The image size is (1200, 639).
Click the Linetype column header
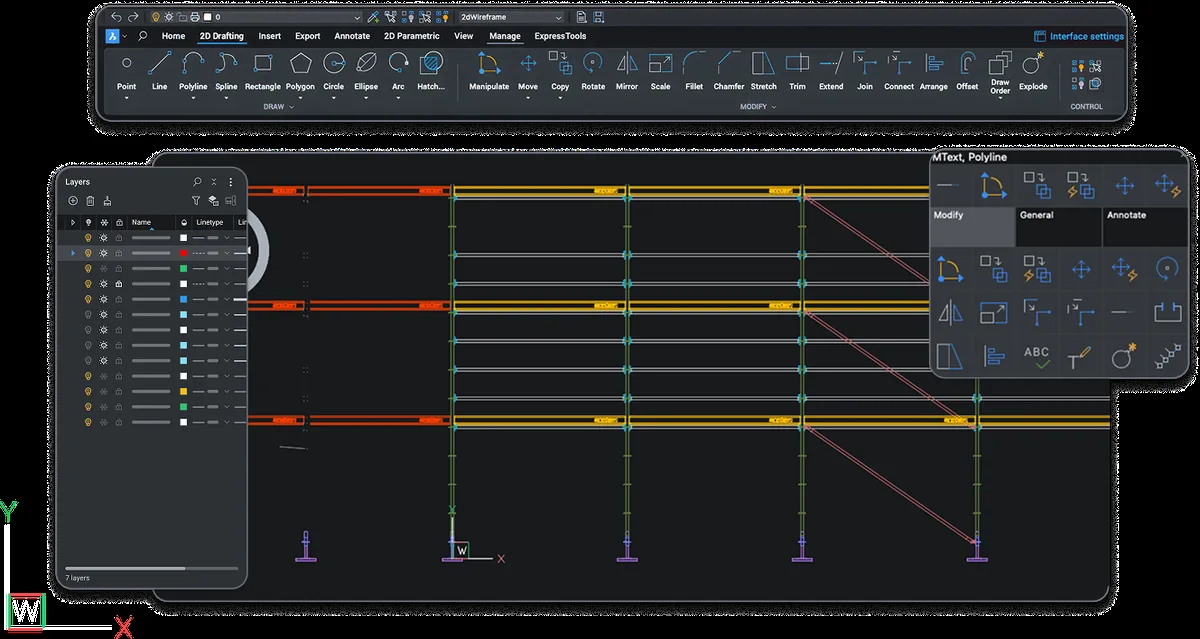pos(210,222)
